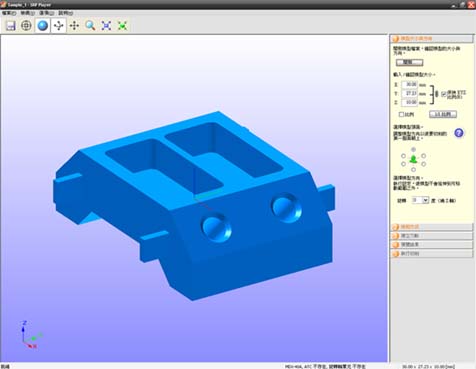
Task: Click the blue fit-to-screen icon
Action: click(x=106, y=26)
